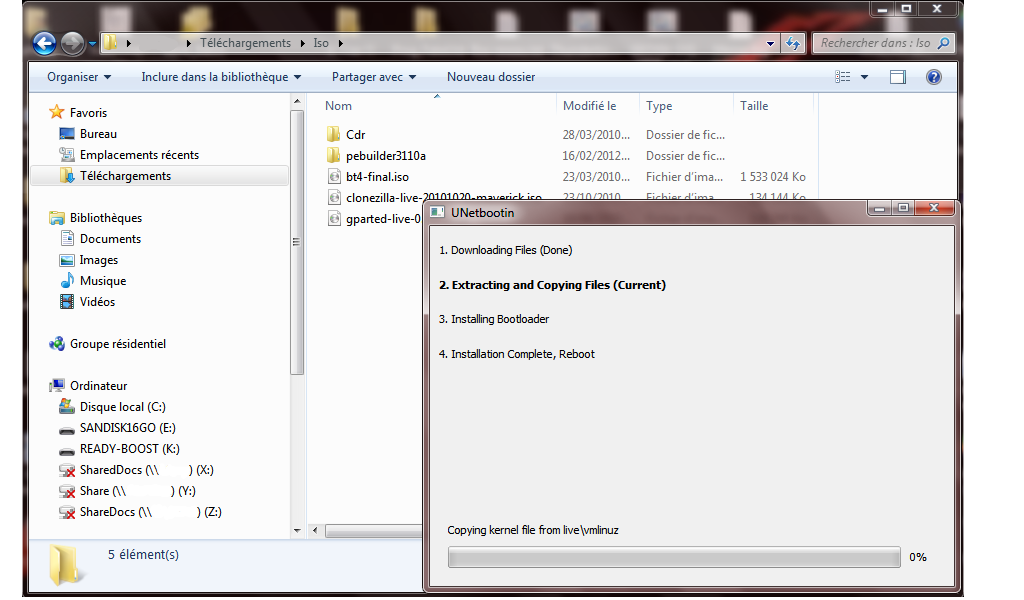Image resolution: width=1024 pixels, height=600 pixels.
Task: Toggle the preview pane icon
Action: tap(897, 77)
